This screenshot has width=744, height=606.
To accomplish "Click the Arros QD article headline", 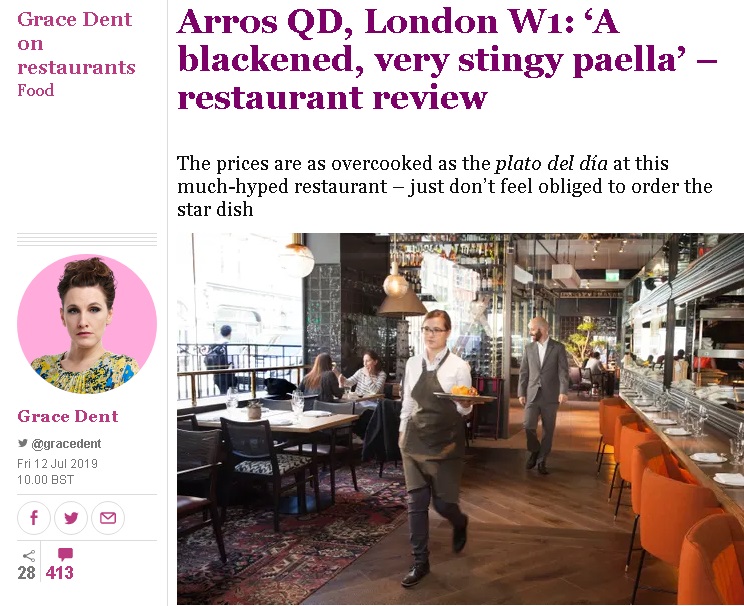I will pos(446,59).
